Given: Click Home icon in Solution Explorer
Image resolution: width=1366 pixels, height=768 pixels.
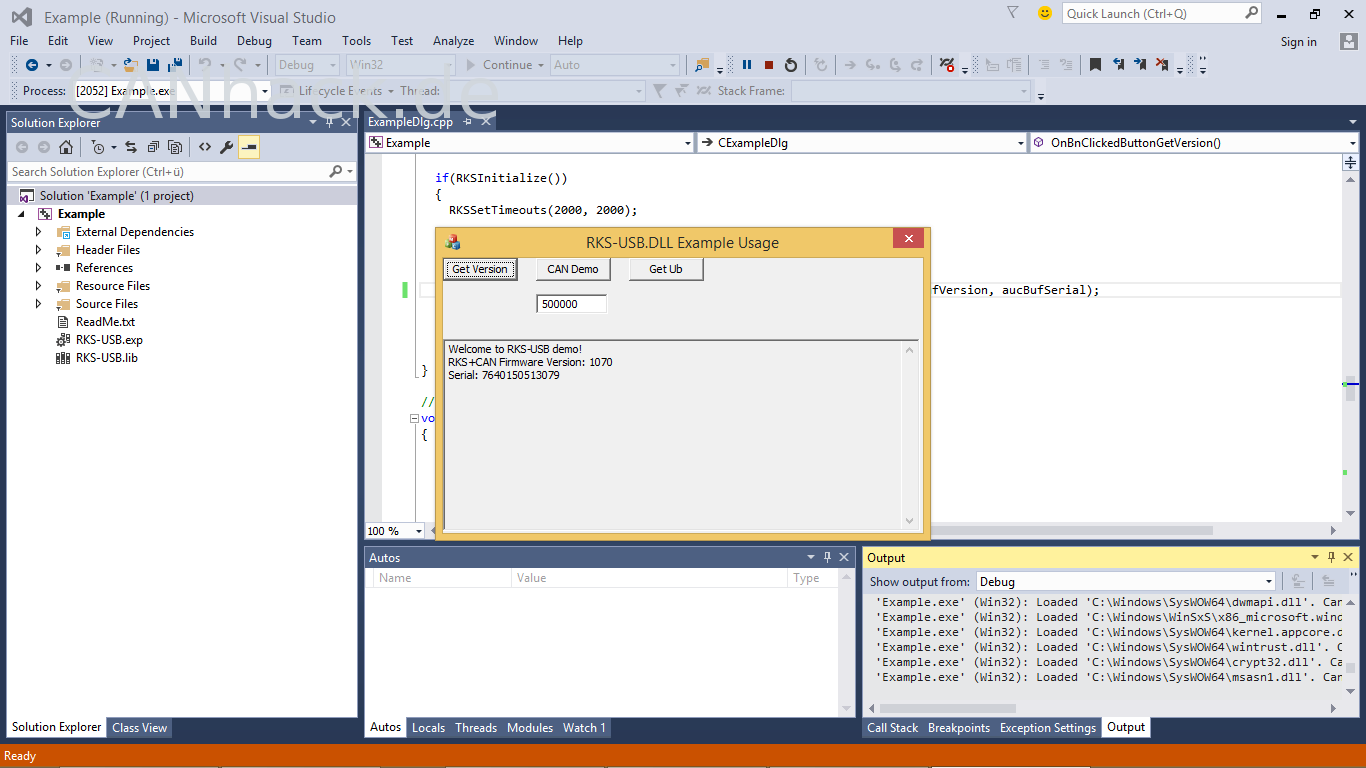Looking at the screenshot, I should click(x=66, y=147).
